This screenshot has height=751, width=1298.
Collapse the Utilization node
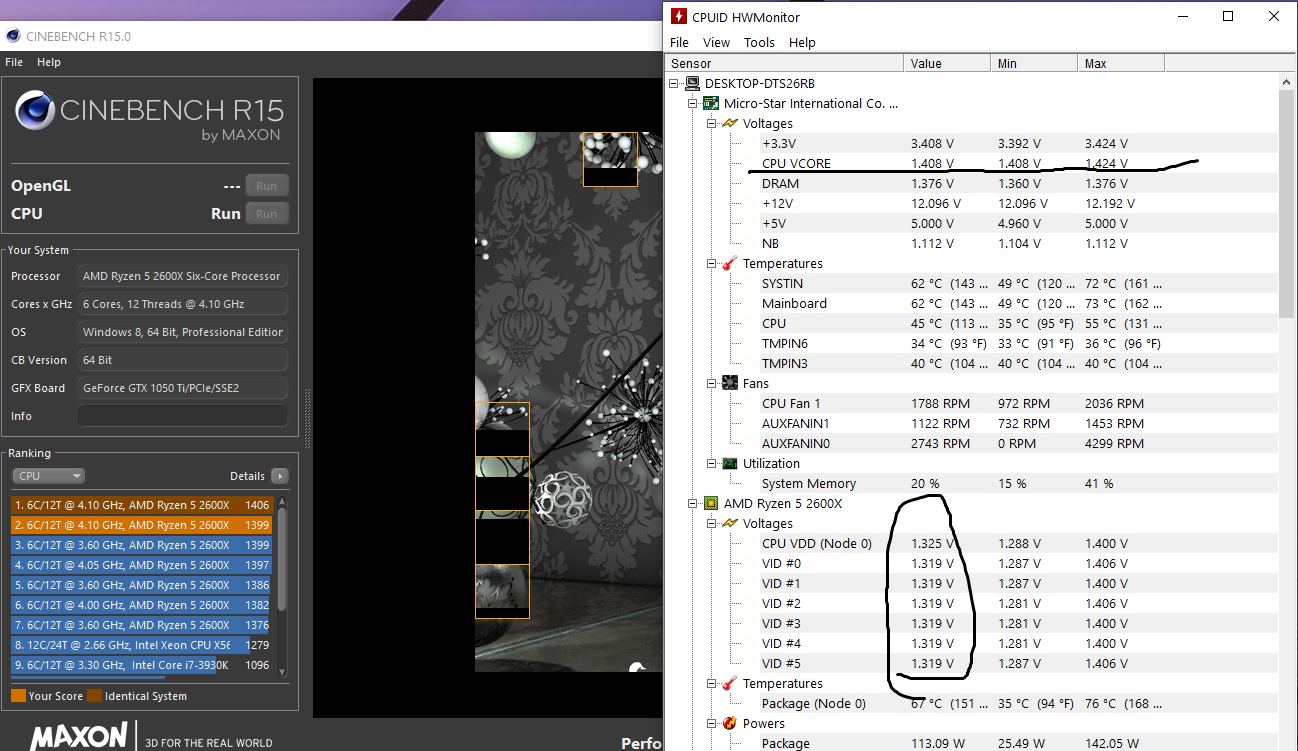coord(712,463)
